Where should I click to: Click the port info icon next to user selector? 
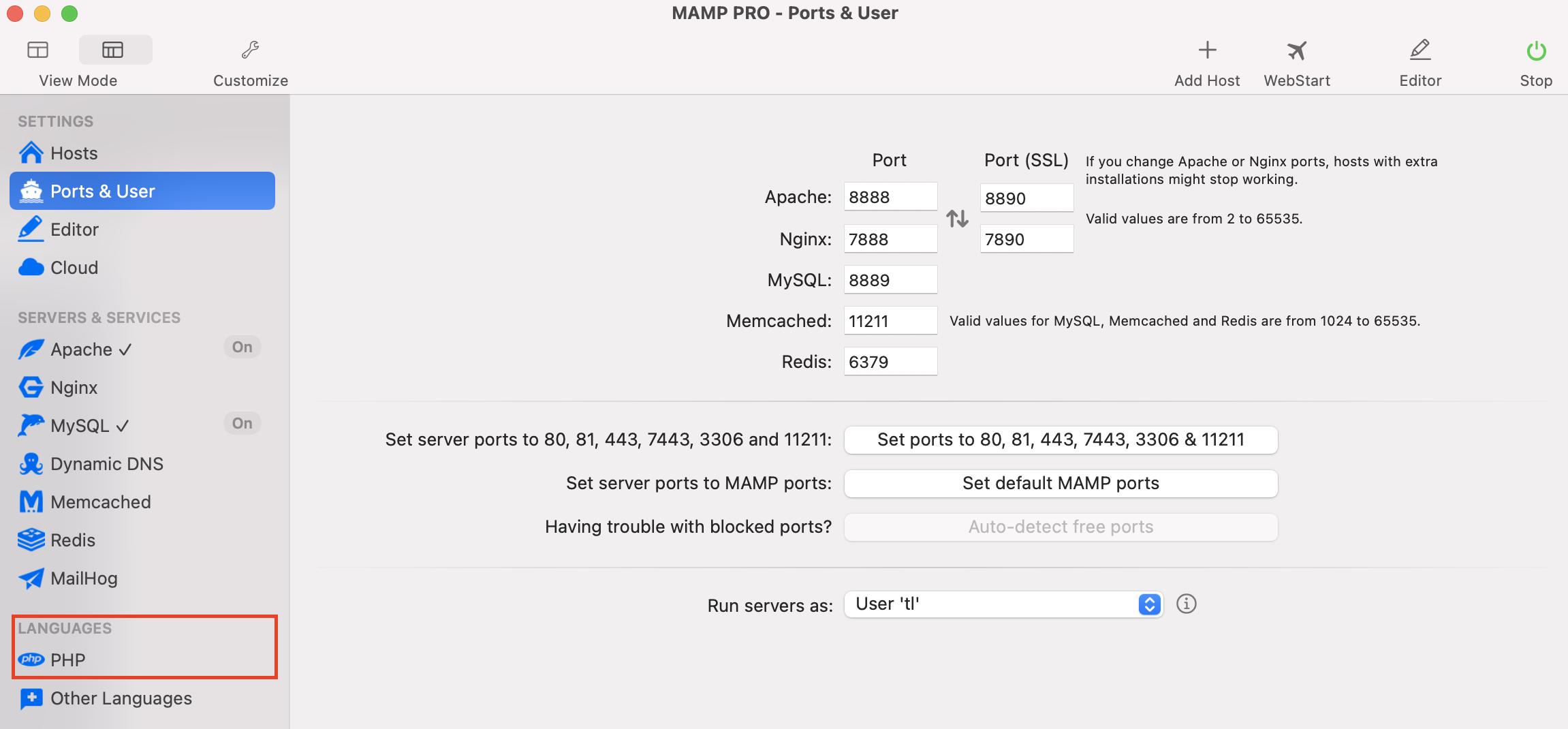click(1186, 604)
